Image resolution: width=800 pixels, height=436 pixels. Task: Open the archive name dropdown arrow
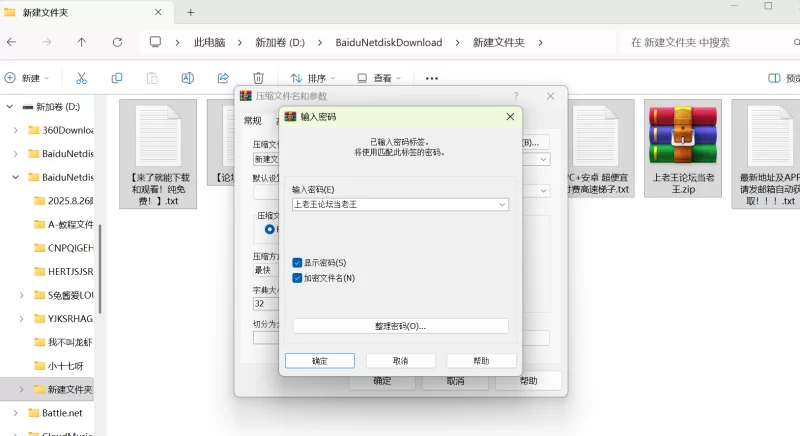543,159
